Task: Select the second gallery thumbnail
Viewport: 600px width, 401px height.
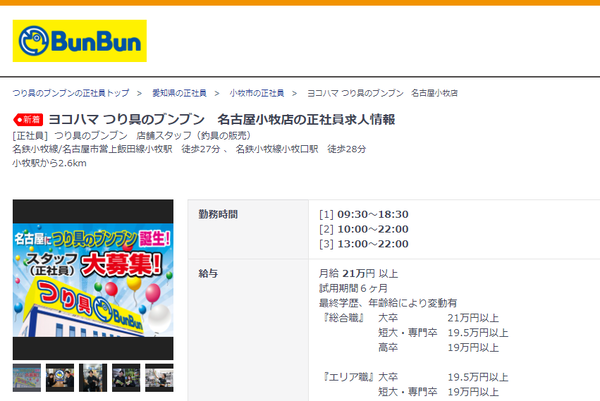Action: (60, 378)
